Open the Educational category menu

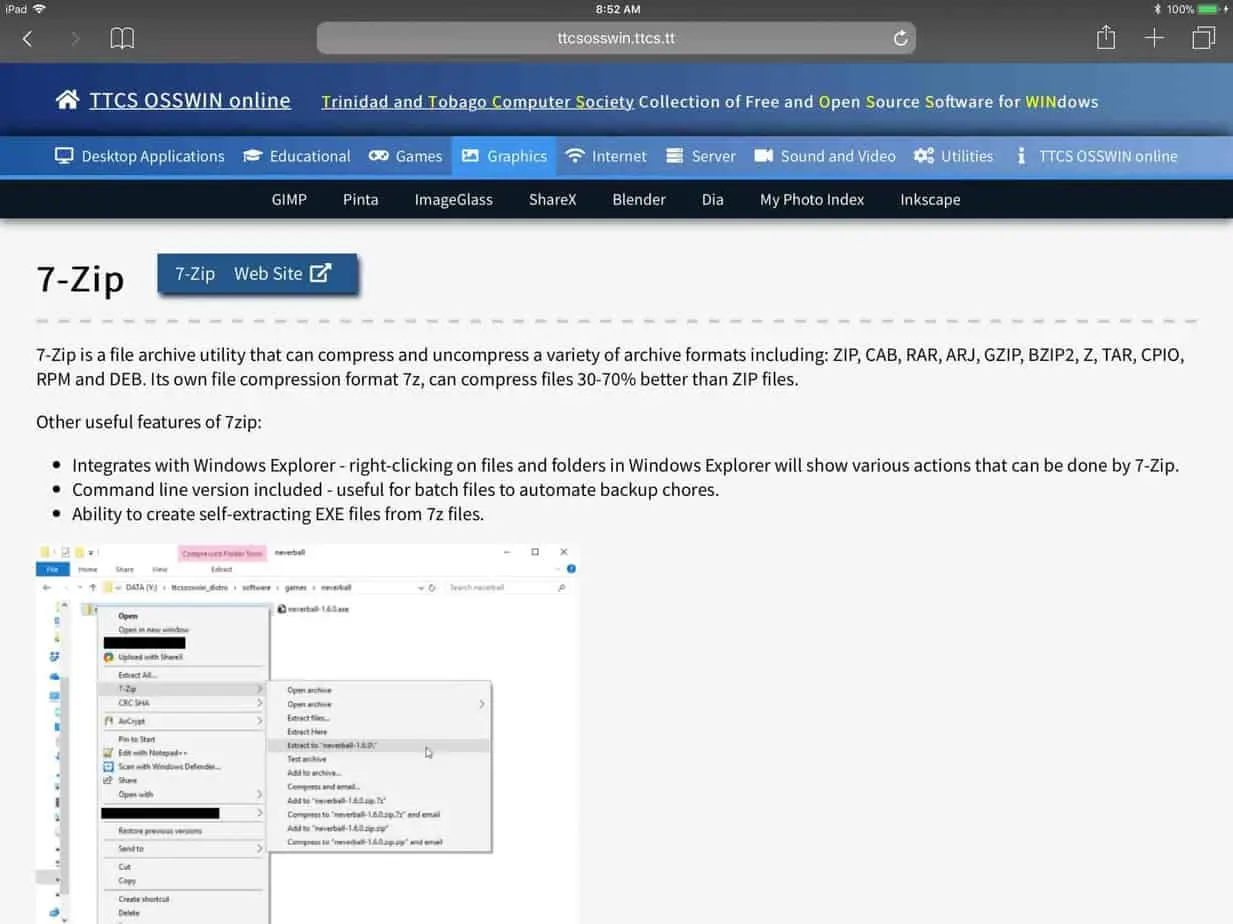(x=309, y=156)
